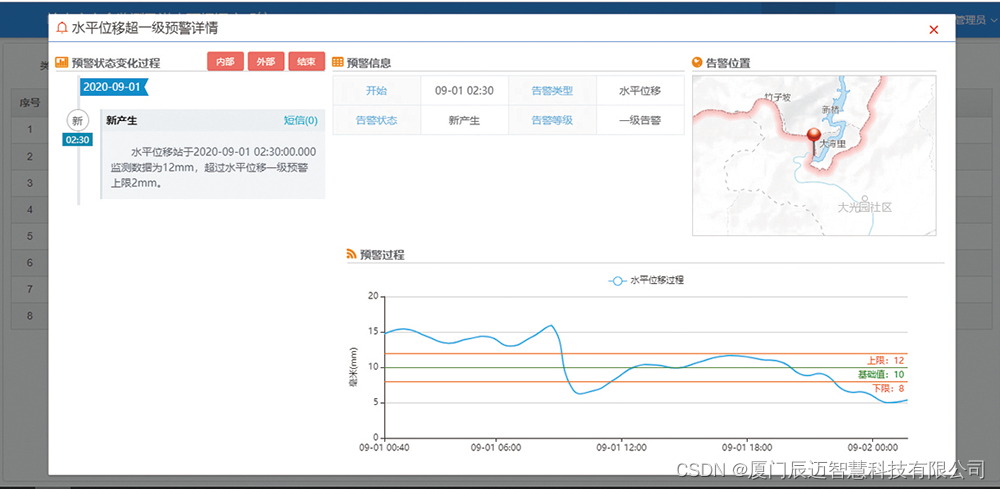Image resolution: width=1000 pixels, height=489 pixels.
Task: Click the 09-02 00:00 axis label
Action: [x=872, y=448]
